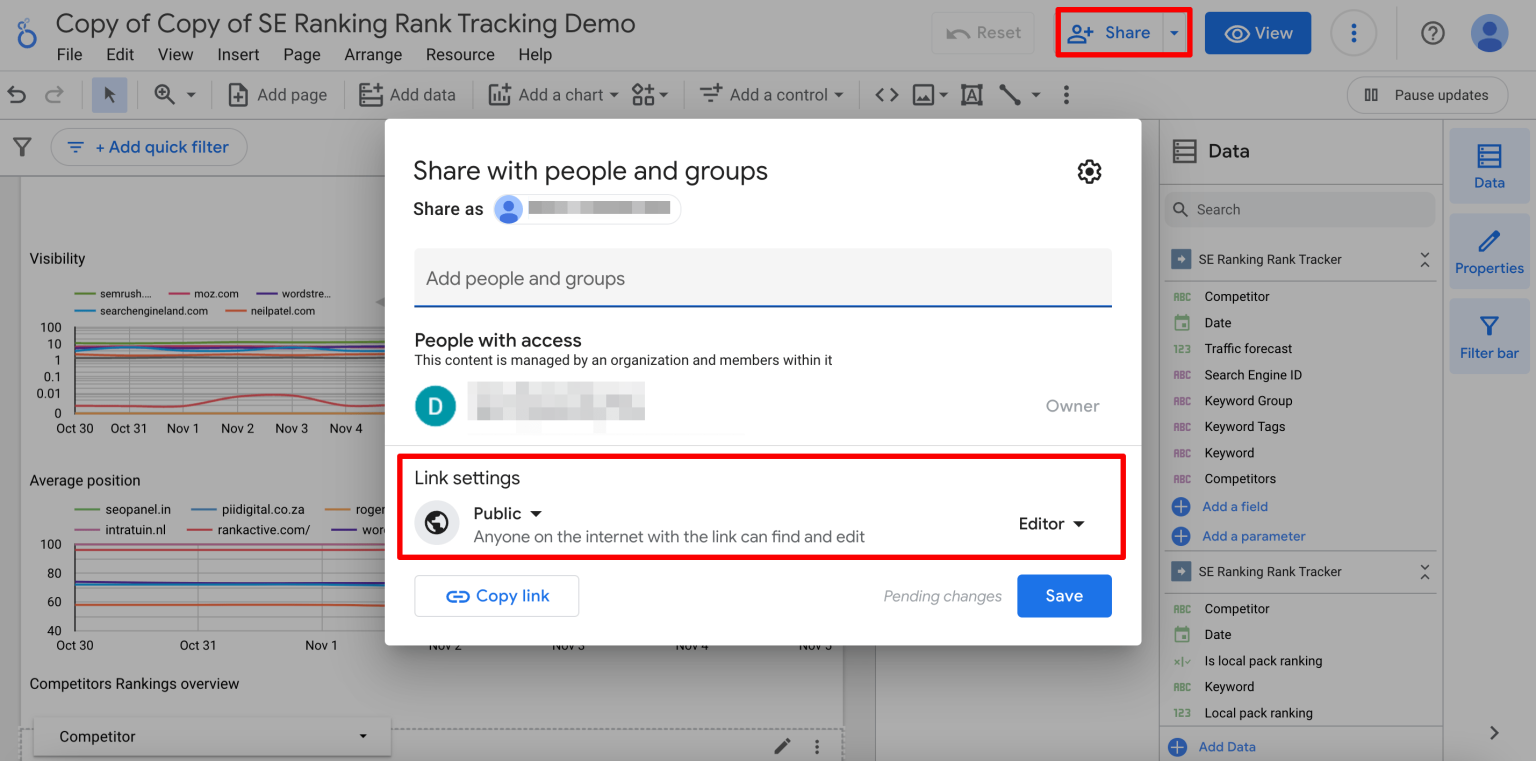1536x761 pixels.
Task: Click the undo arrow icon
Action: pos(17,95)
